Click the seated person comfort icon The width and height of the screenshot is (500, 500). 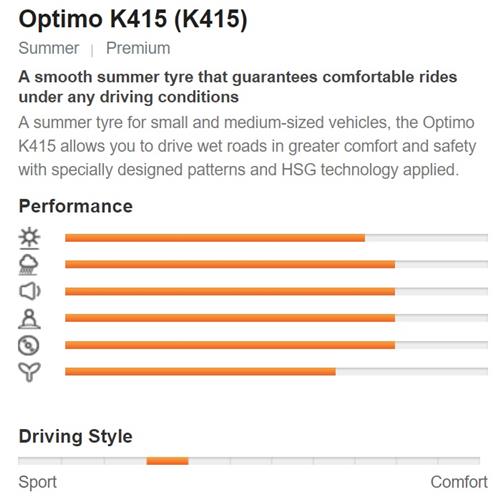pos(29,319)
